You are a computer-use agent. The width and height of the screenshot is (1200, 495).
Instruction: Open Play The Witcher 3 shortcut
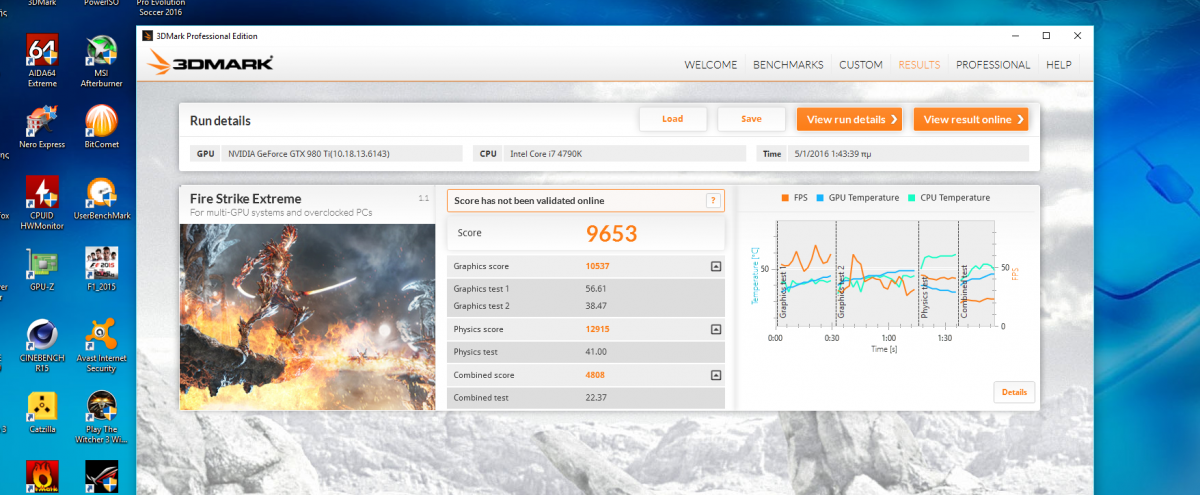[101, 418]
